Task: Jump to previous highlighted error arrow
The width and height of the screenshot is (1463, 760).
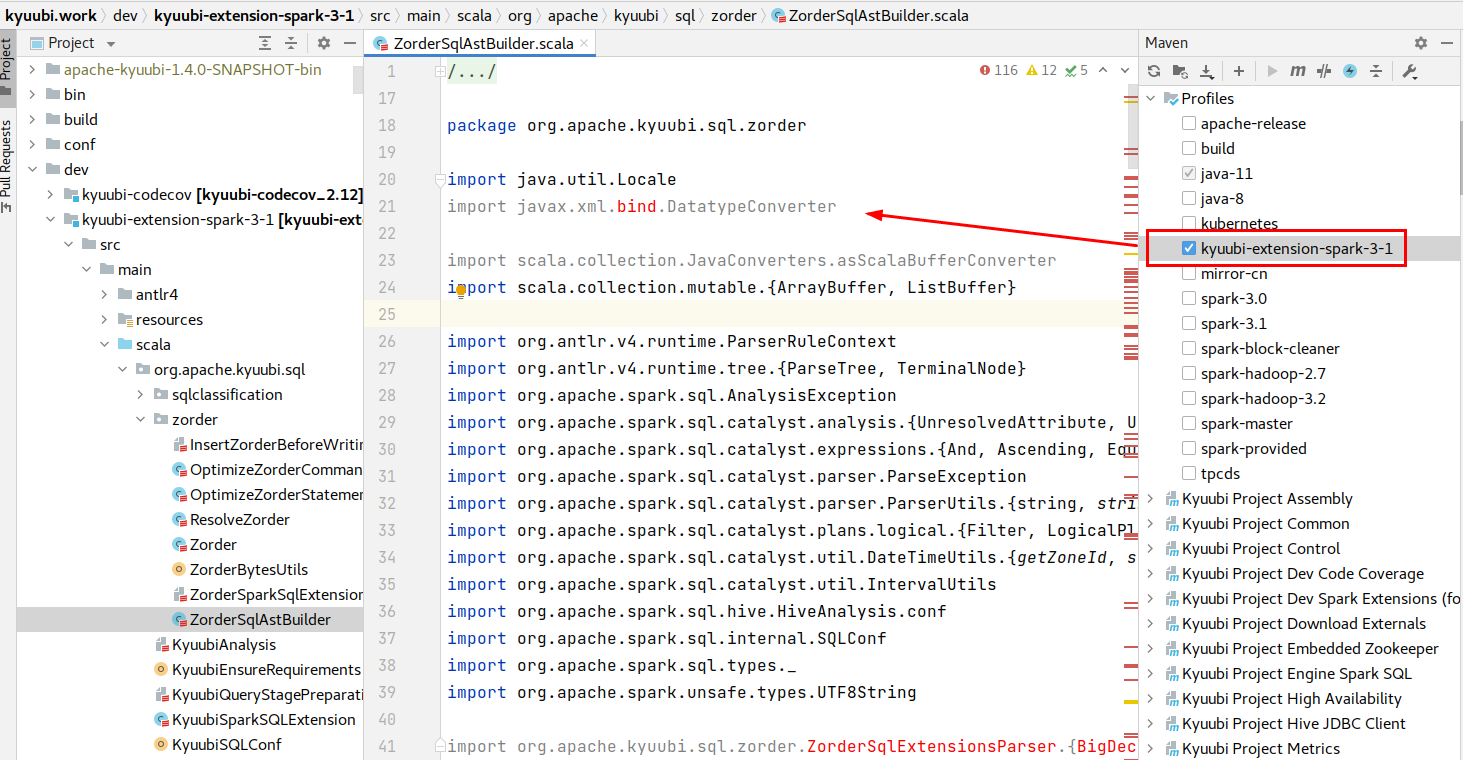Action: click(x=1103, y=70)
